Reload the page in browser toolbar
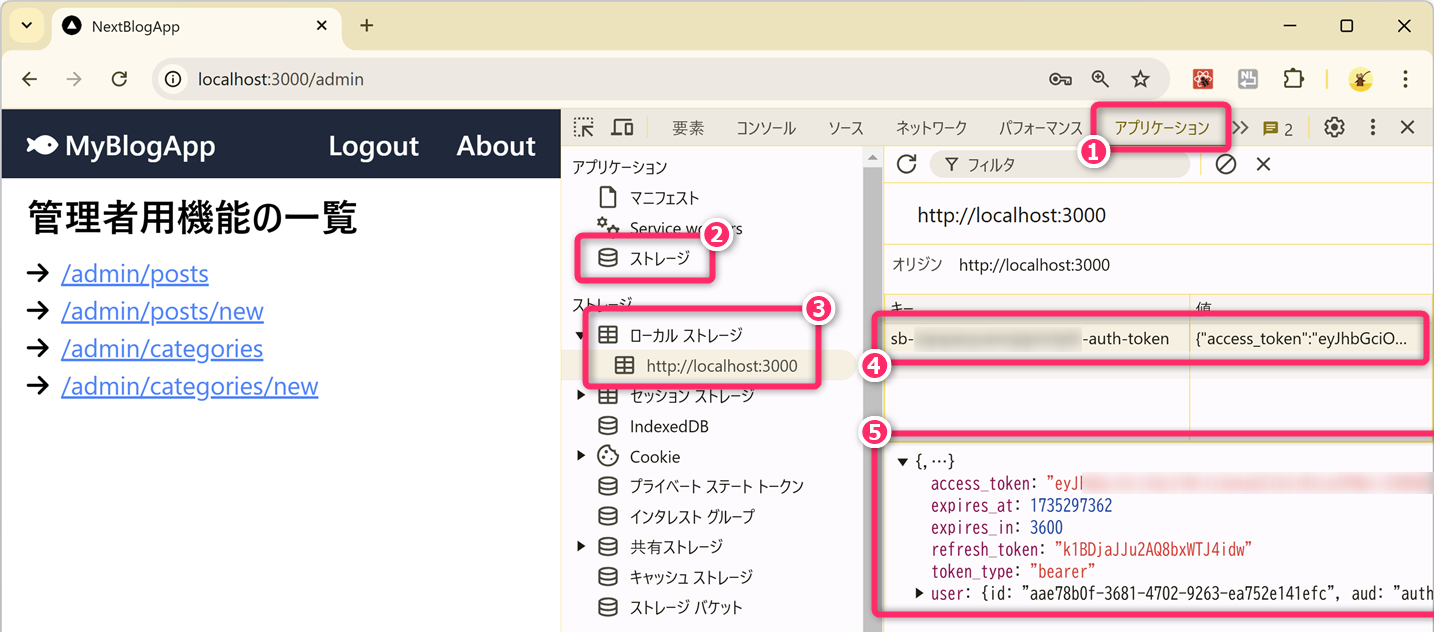The width and height of the screenshot is (1434, 632). coord(119,79)
